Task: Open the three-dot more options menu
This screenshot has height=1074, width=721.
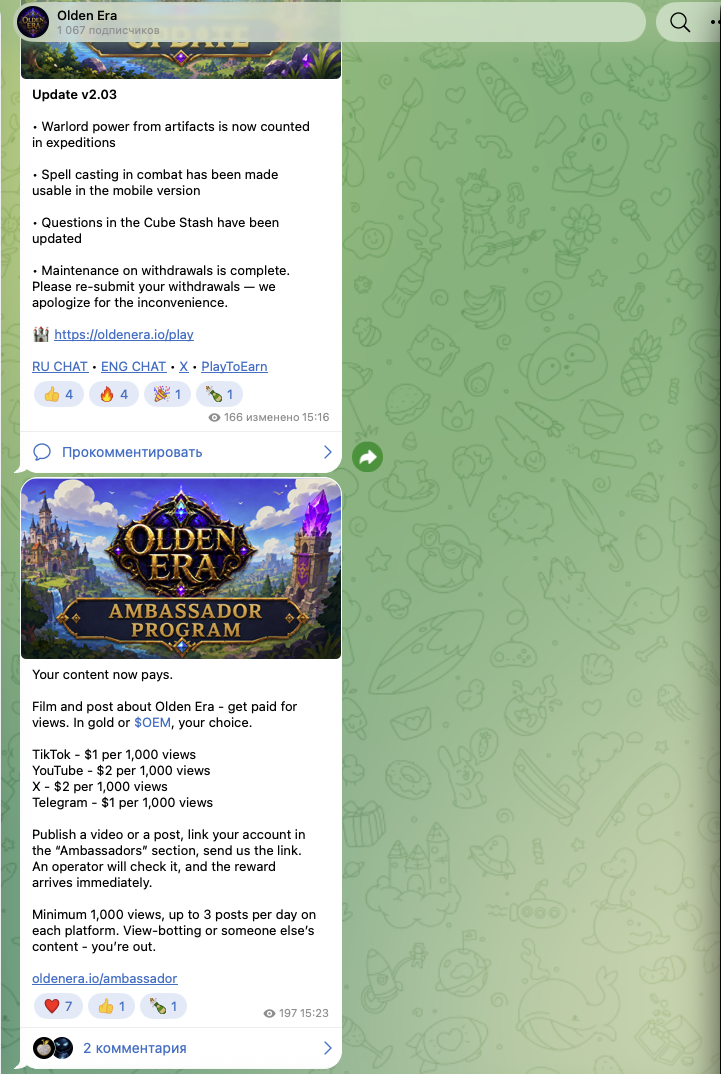Action: (716, 23)
